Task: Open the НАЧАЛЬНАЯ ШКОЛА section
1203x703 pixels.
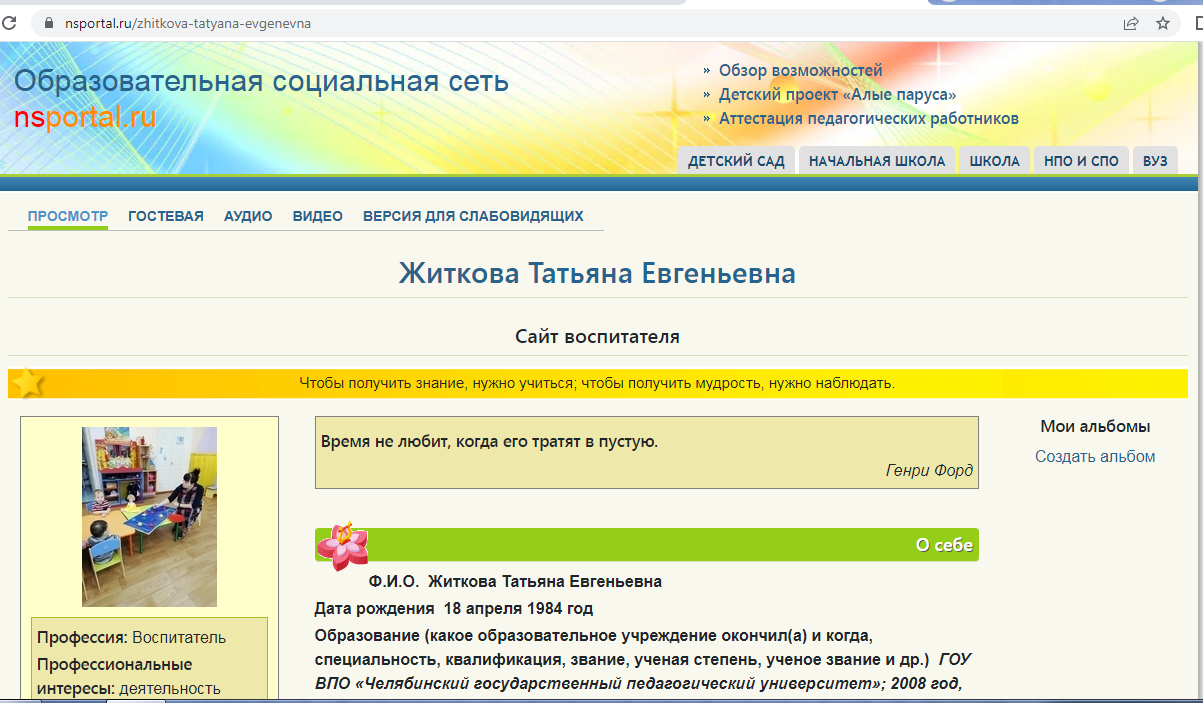Action: pyautogui.click(x=877, y=161)
